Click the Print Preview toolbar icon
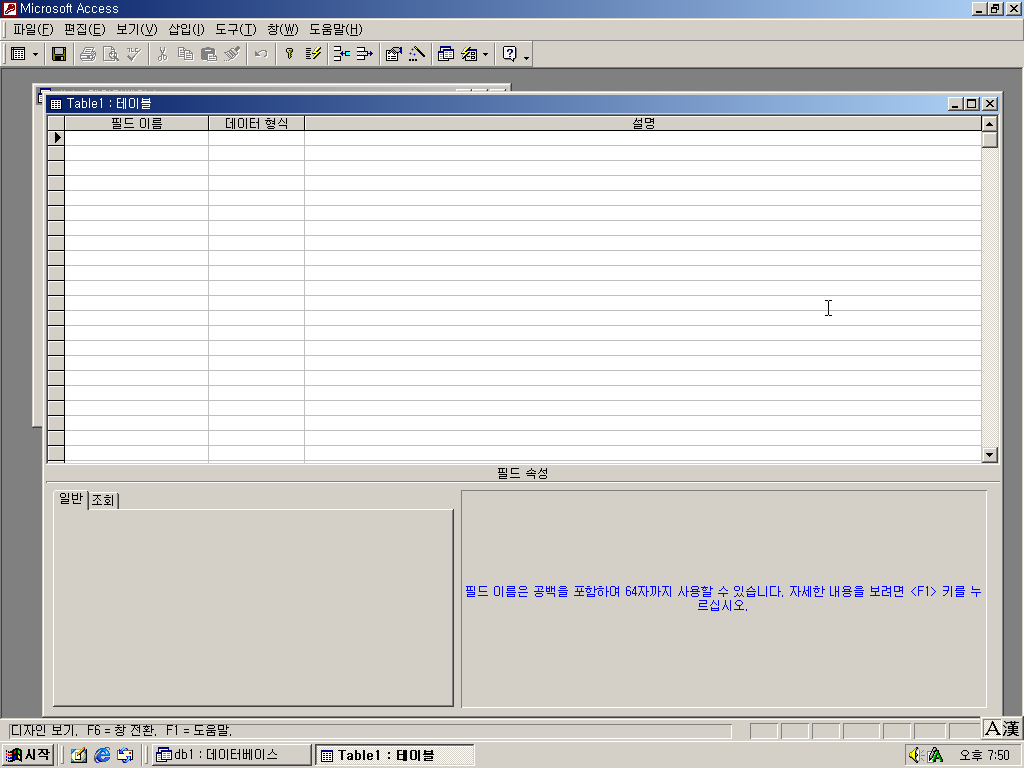 tap(111, 54)
